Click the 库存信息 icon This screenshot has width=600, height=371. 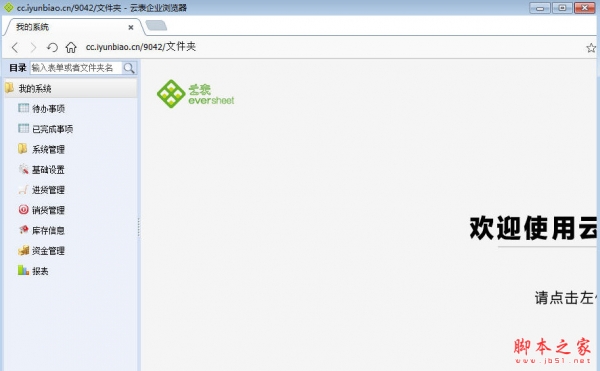tap(23, 229)
